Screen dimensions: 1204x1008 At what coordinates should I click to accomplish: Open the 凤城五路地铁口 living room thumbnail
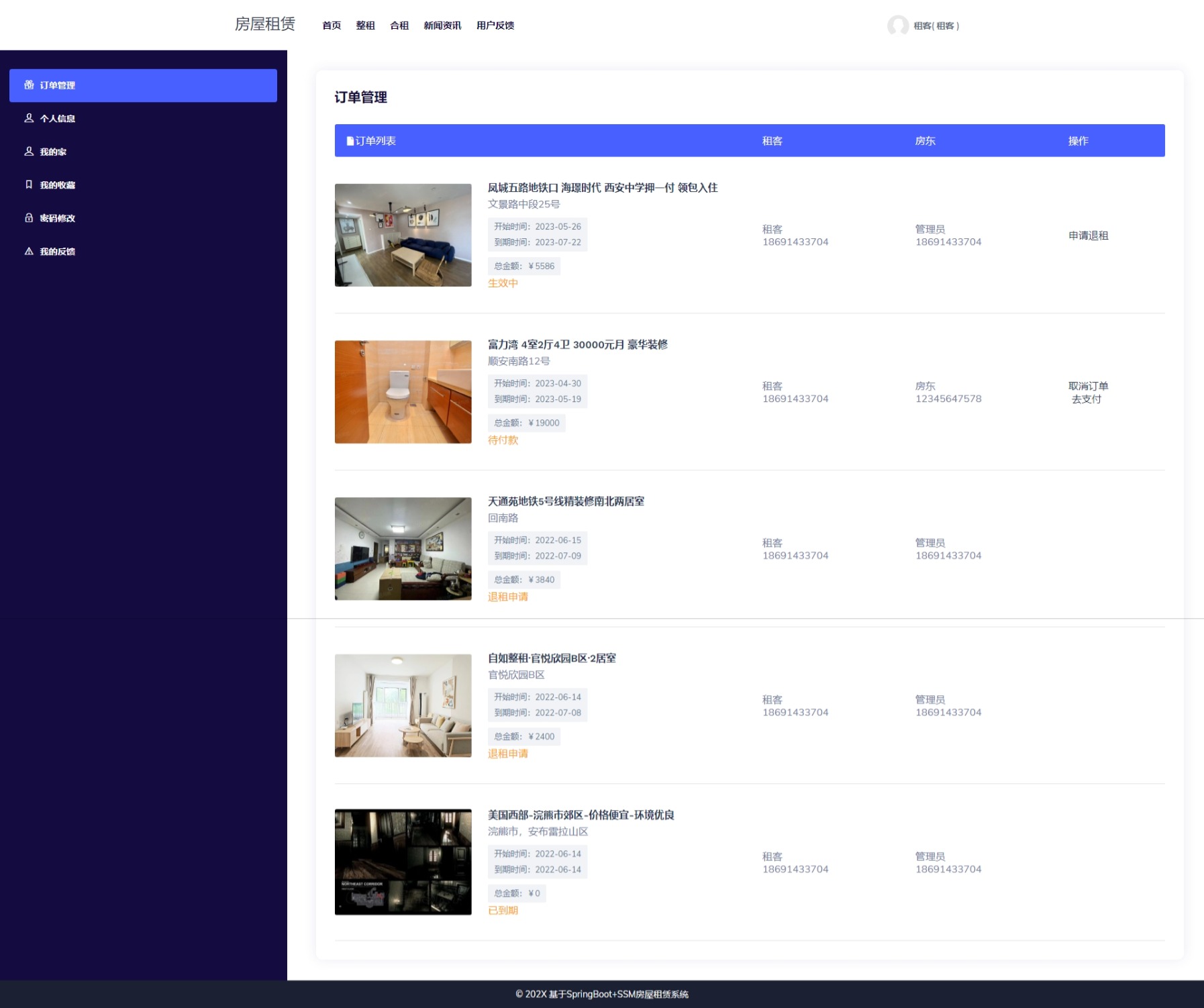point(403,235)
